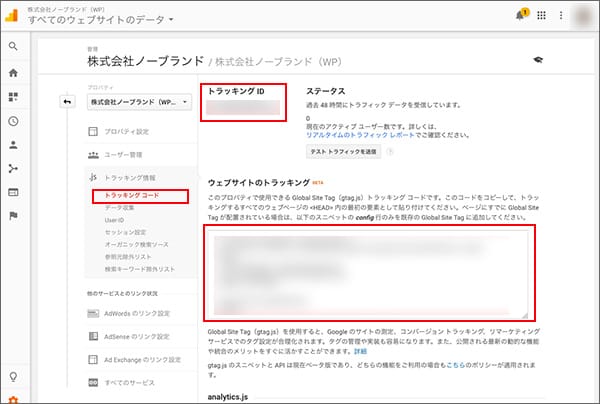Open the three-dot more options menu
This screenshot has width=600, height=404.
(x=561, y=15)
